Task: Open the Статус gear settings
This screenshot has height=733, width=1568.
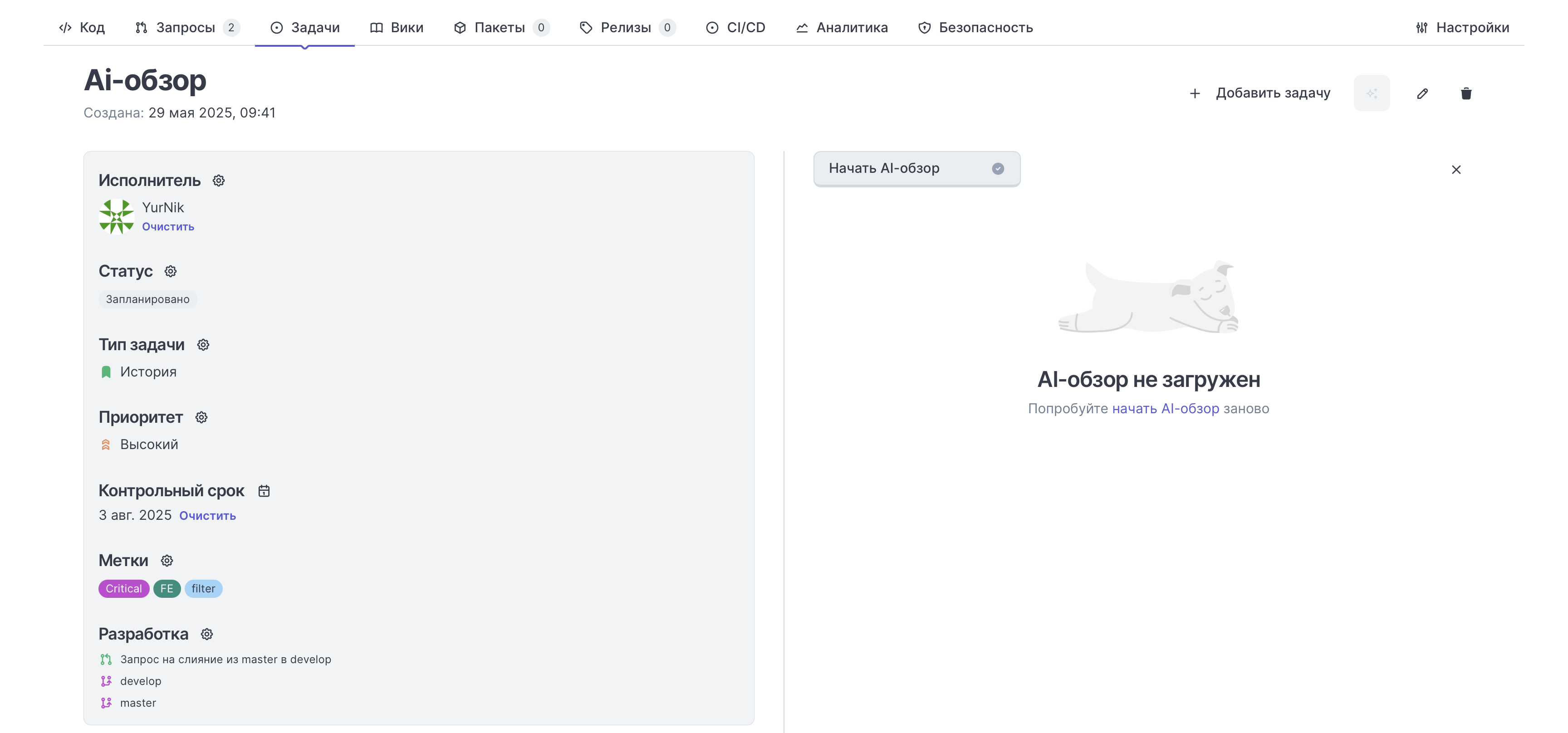Action: point(171,271)
